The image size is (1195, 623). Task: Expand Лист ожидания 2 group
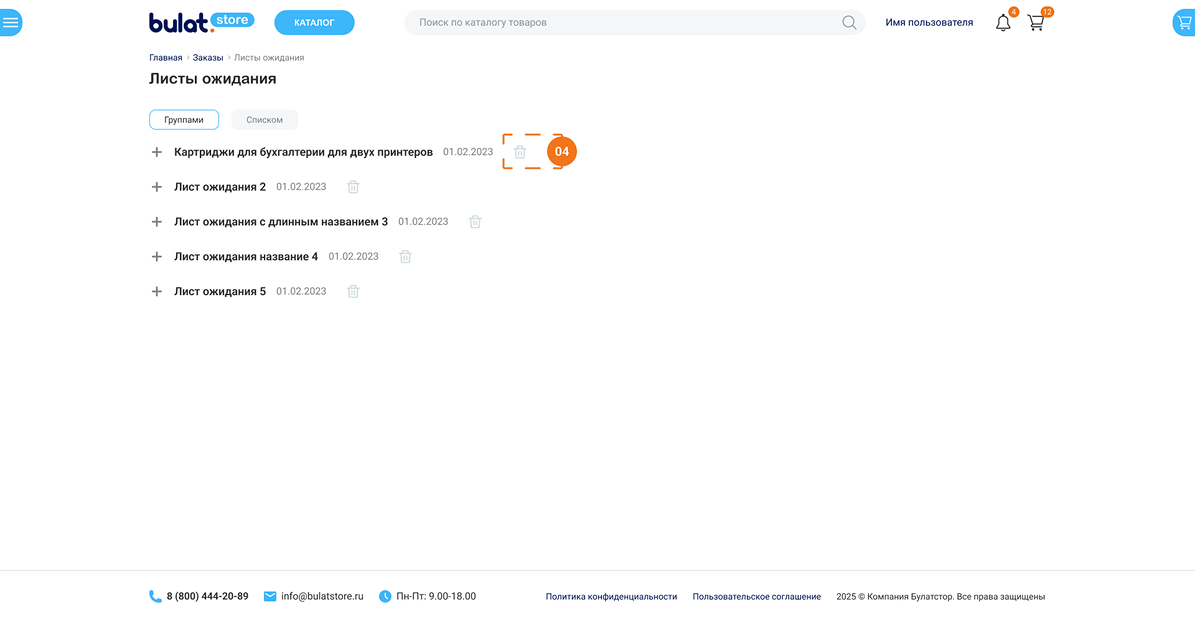click(156, 187)
